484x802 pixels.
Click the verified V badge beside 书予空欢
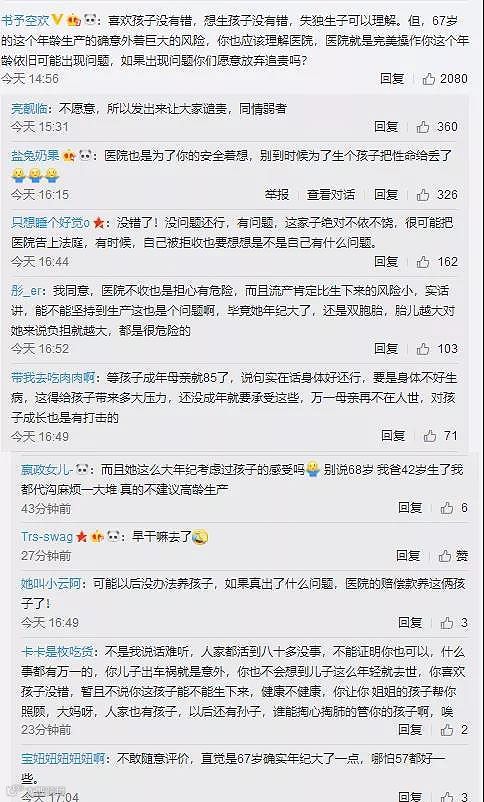[58, 19]
